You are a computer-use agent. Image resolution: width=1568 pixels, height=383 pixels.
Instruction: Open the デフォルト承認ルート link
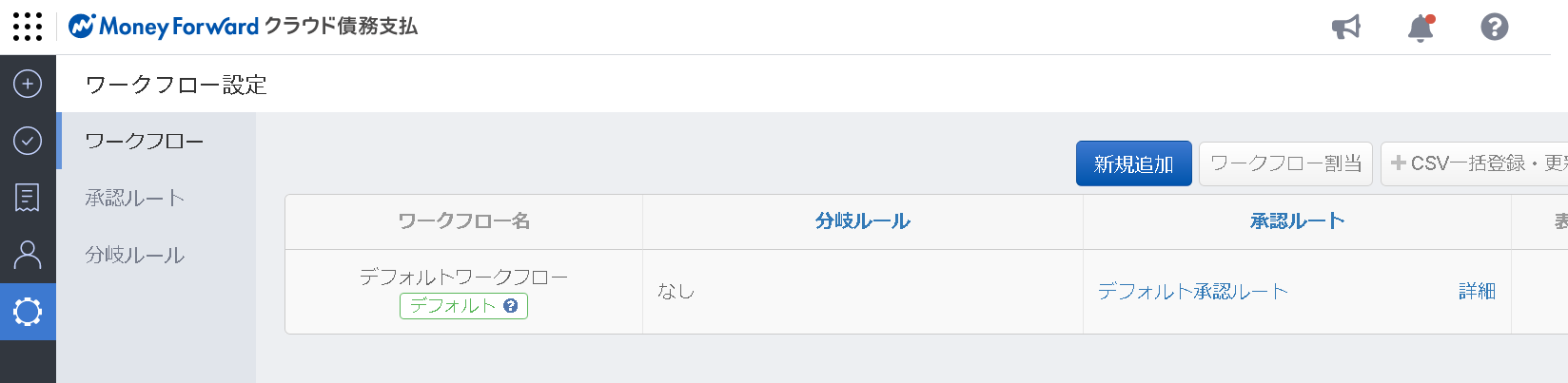tap(1193, 292)
